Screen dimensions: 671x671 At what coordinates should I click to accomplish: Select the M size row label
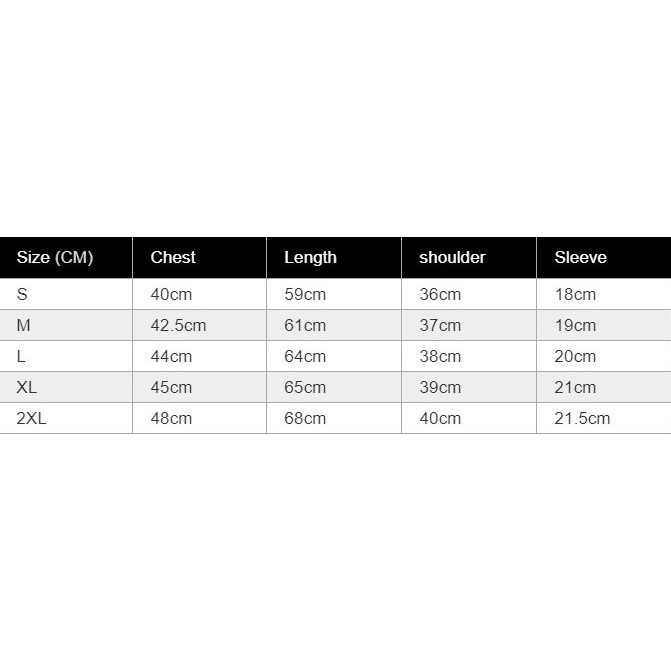click(x=24, y=325)
